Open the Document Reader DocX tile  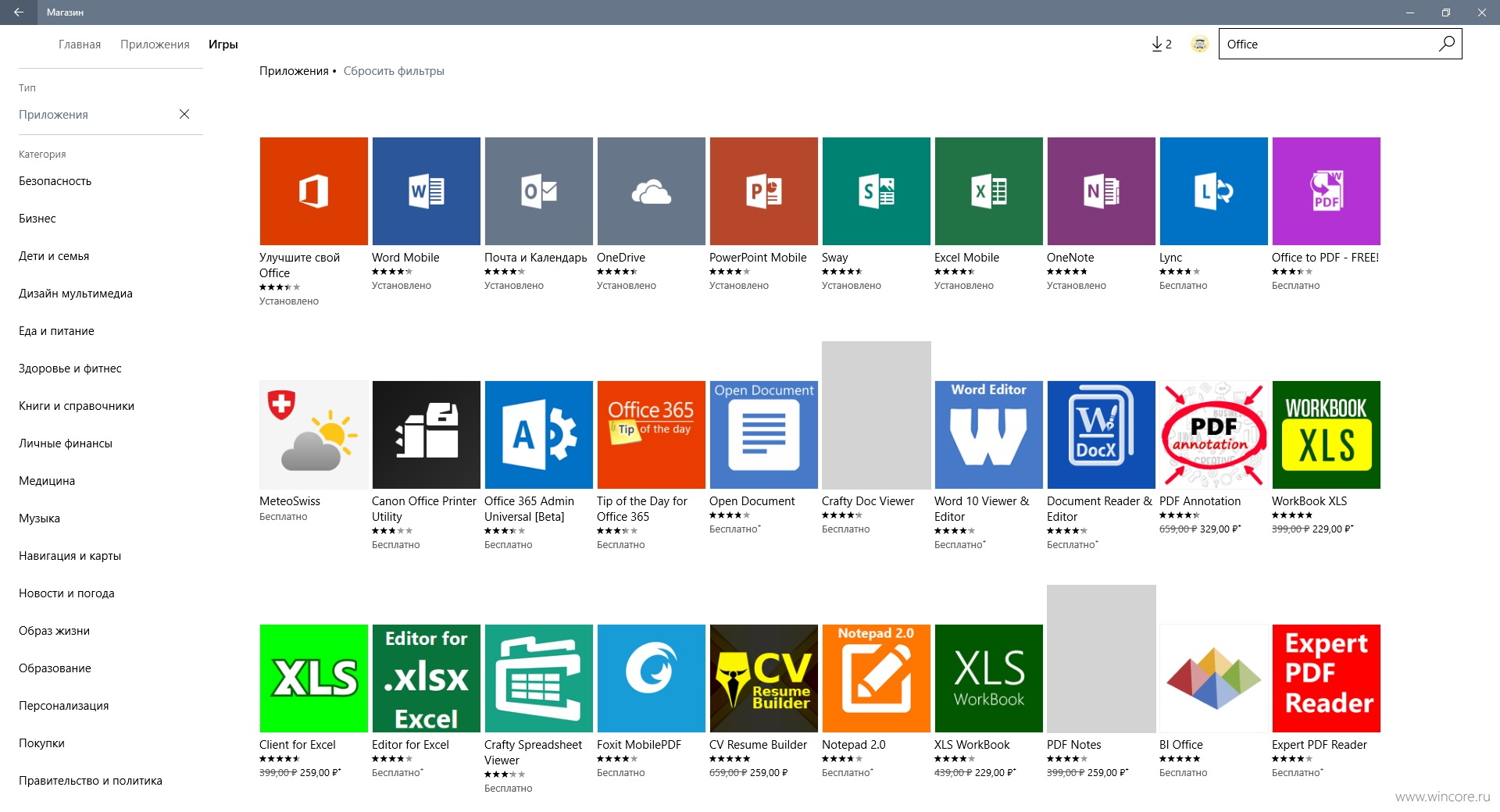tap(1101, 435)
